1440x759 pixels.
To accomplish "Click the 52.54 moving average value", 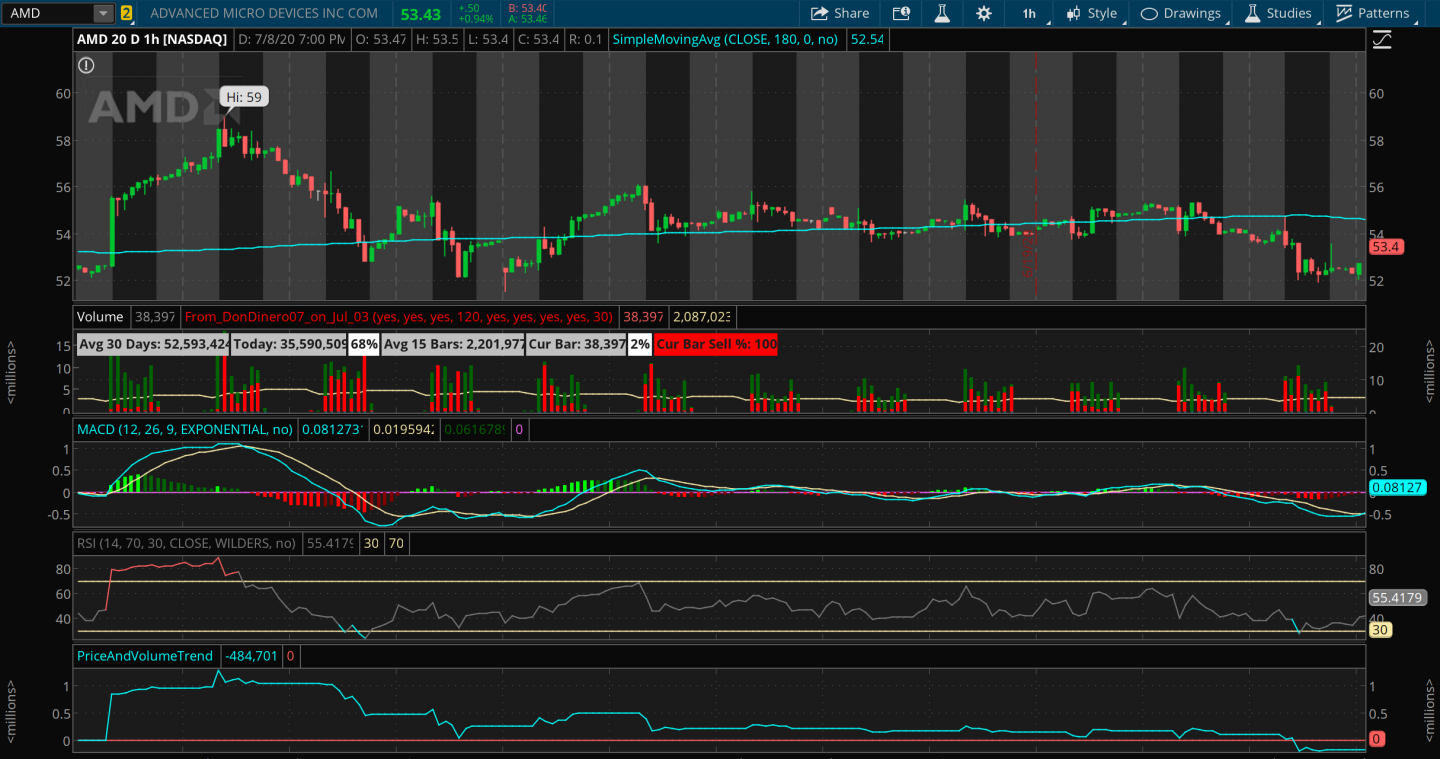I will (x=866, y=39).
